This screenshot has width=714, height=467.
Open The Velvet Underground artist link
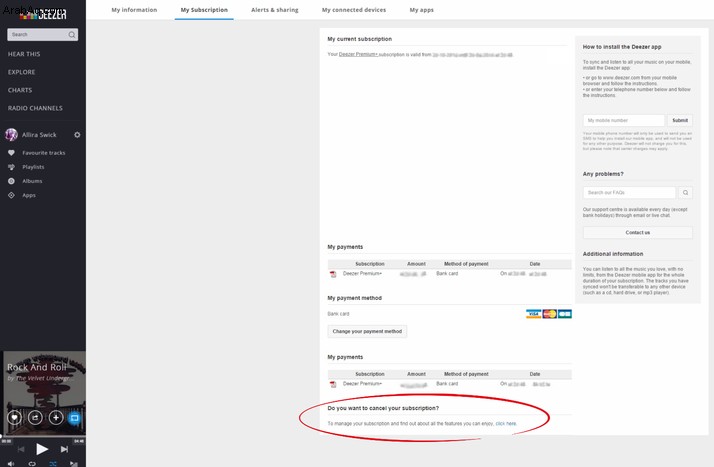[43, 378]
